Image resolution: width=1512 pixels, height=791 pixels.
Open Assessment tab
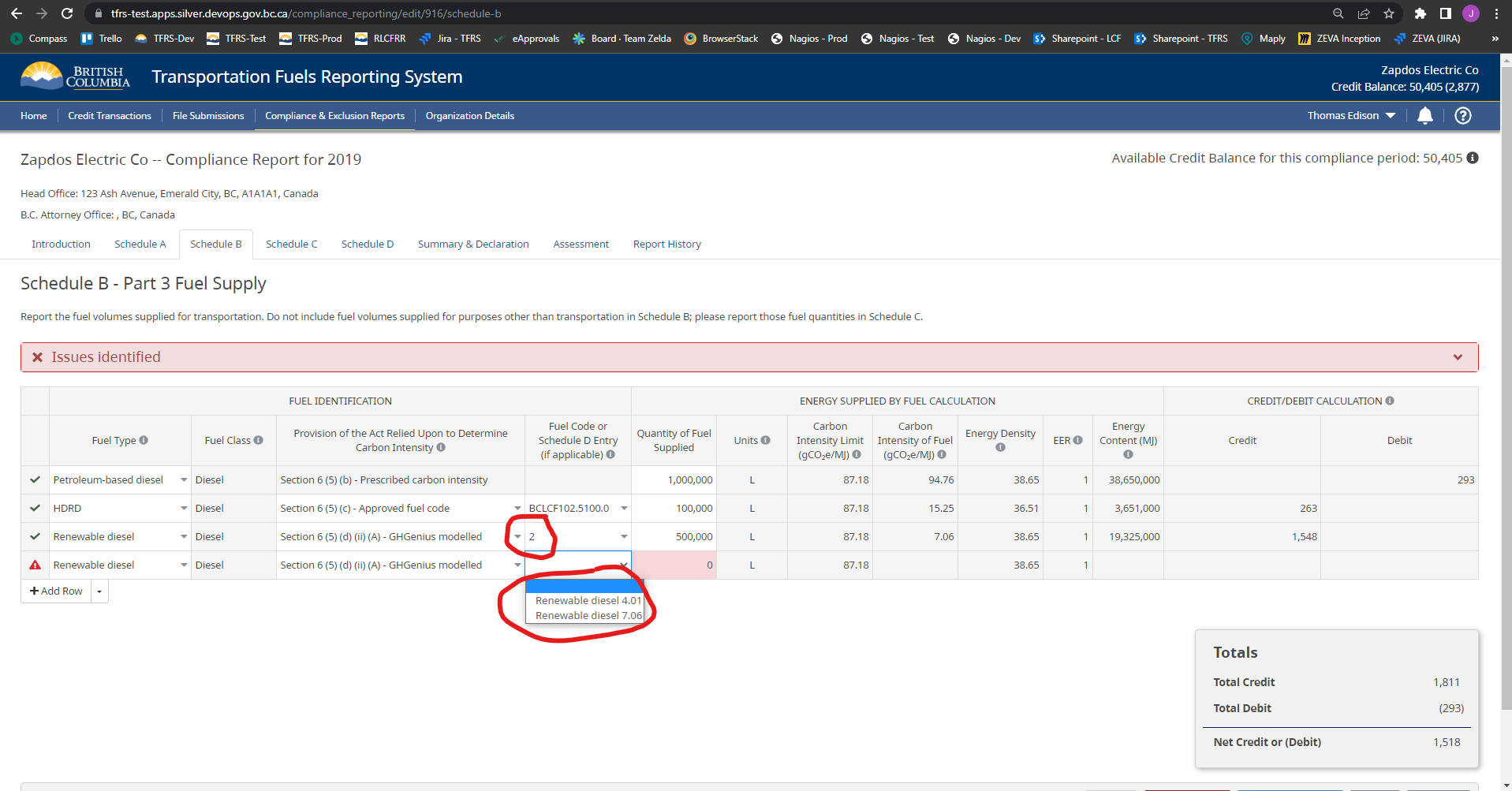tap(581, 244)
